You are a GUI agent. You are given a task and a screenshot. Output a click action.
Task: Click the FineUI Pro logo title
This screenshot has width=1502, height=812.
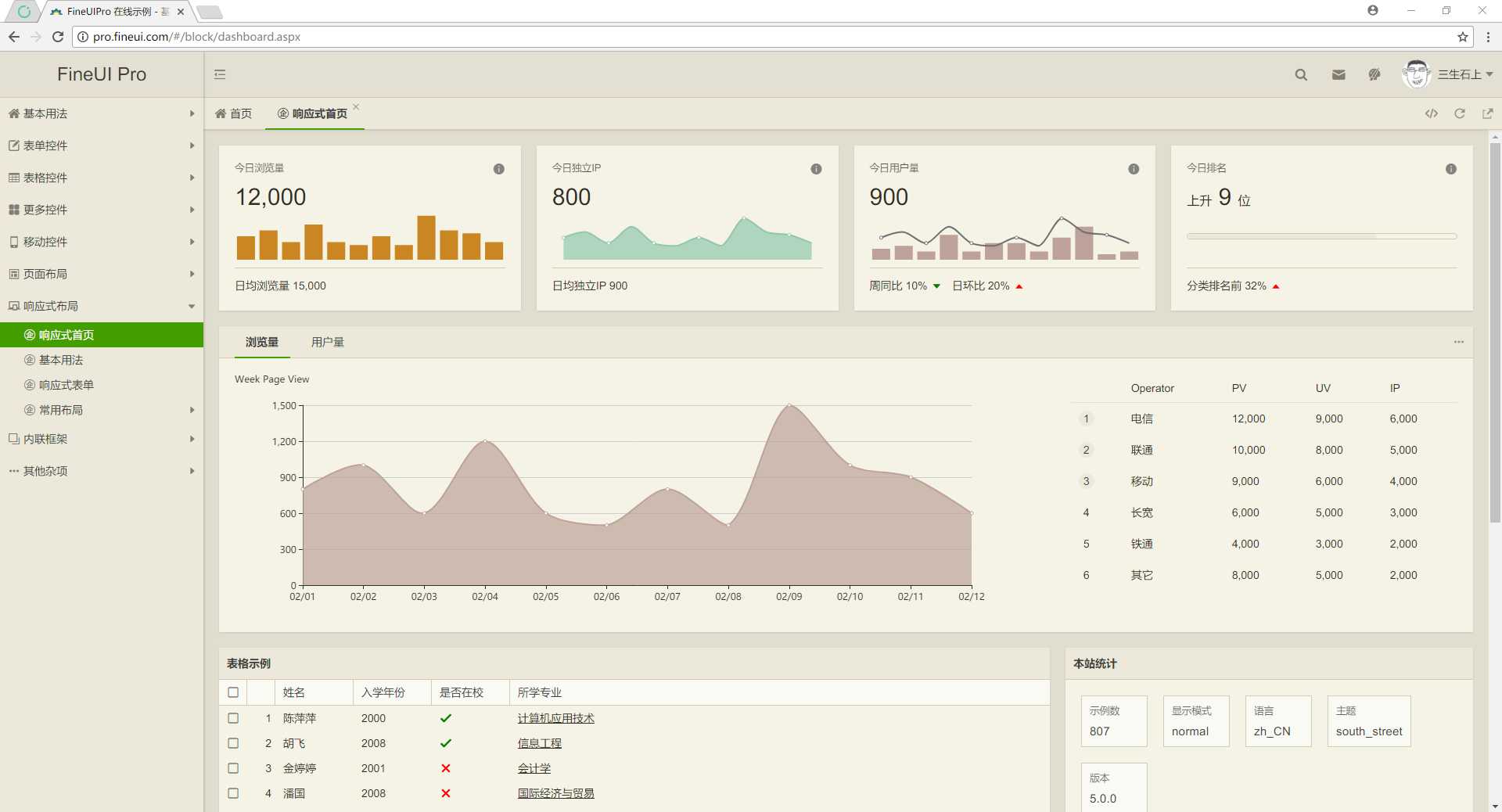pyautogui.click(x=102, y=74)
